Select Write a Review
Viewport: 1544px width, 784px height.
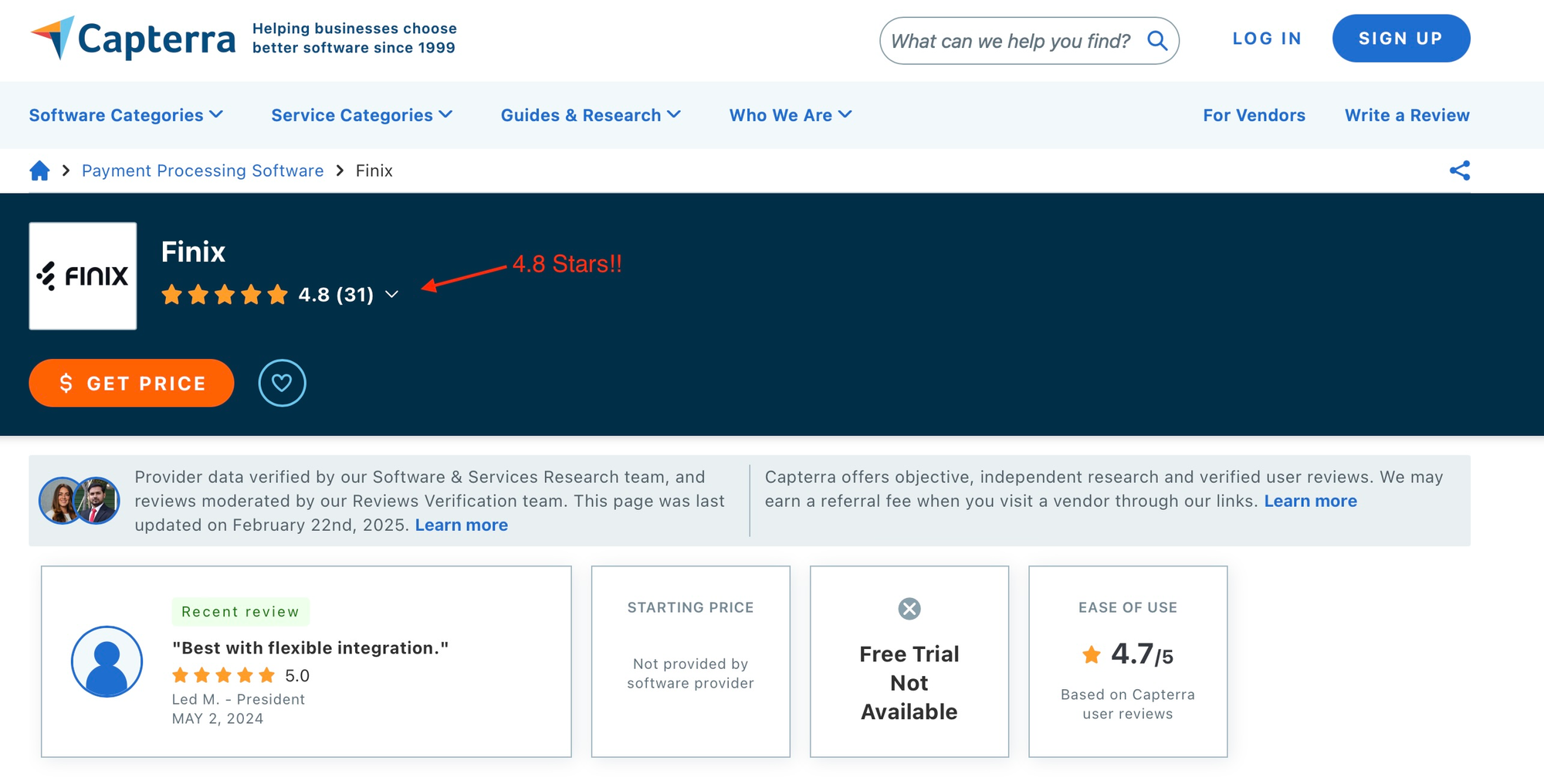pyautogui.click(x=1407, y=115)
